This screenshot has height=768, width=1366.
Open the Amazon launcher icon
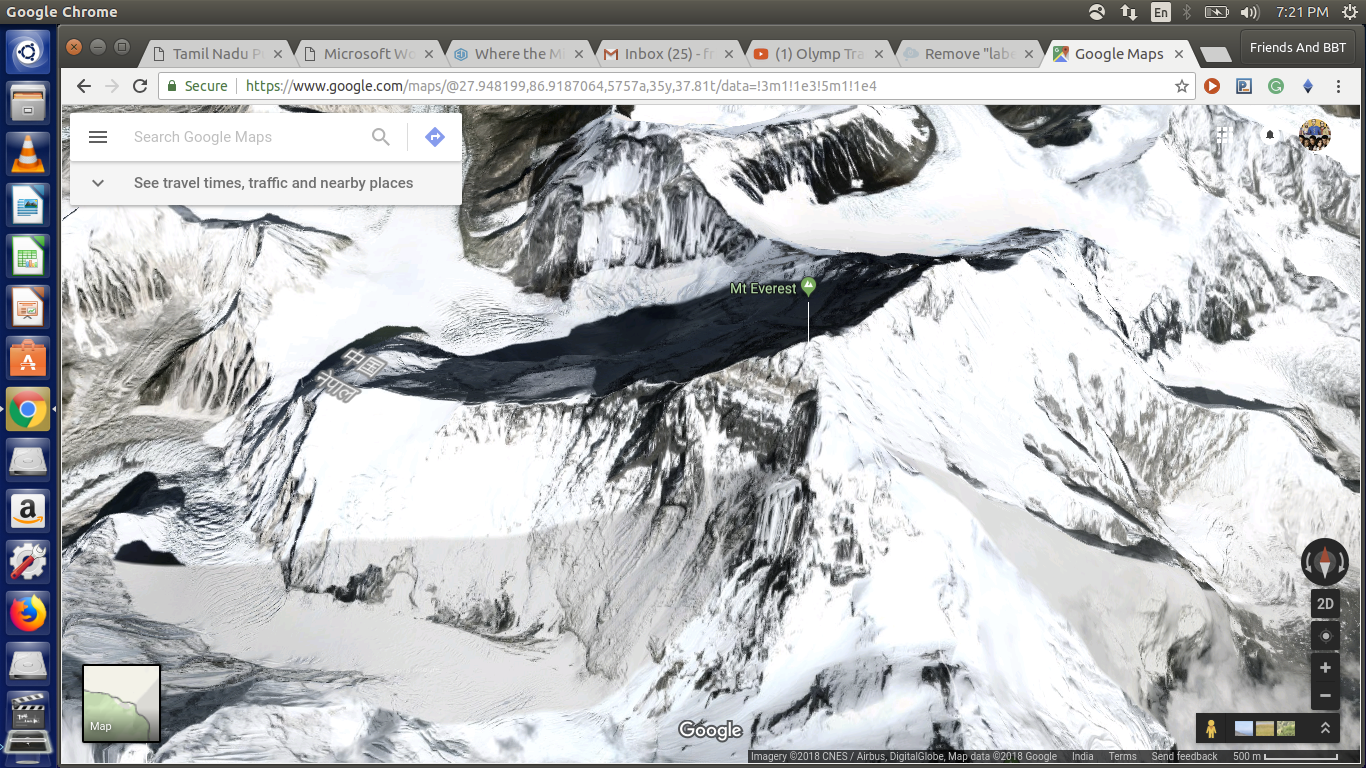click(28, 511)
